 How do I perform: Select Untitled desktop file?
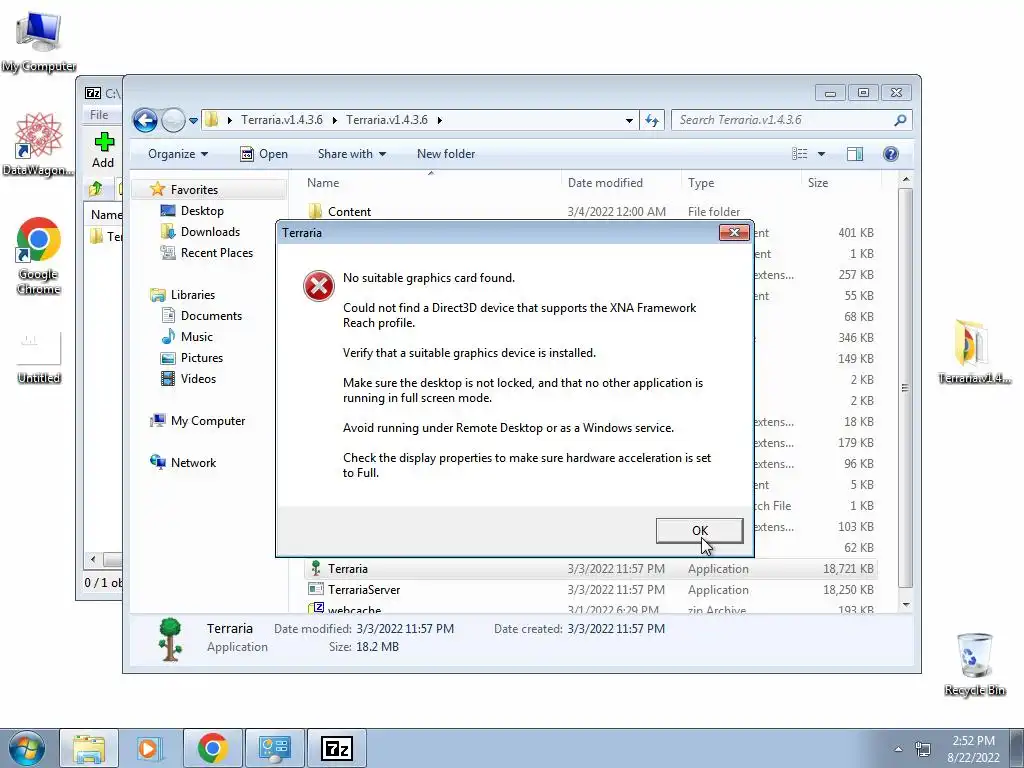39,358
